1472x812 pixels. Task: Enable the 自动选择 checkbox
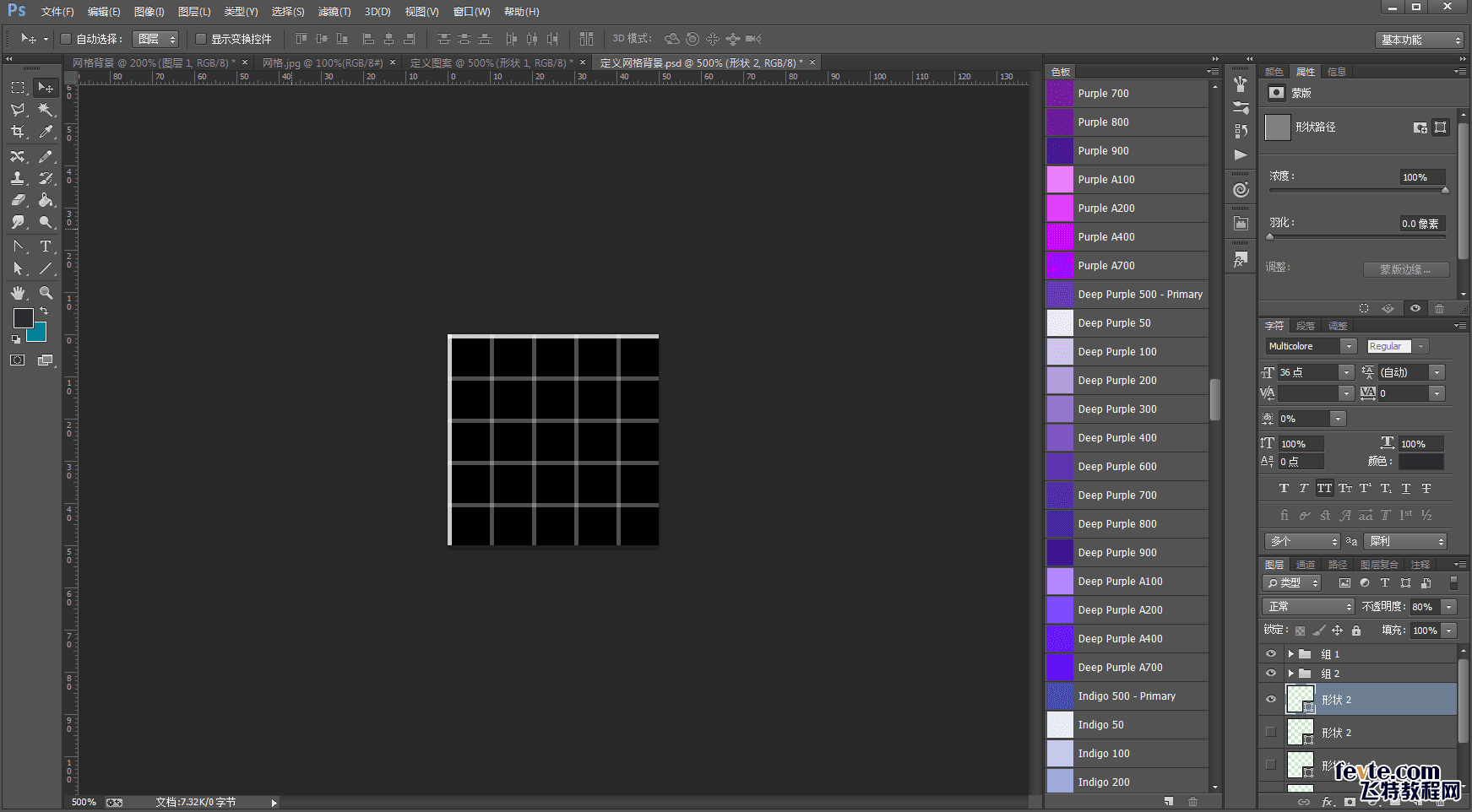click(66, 39)
